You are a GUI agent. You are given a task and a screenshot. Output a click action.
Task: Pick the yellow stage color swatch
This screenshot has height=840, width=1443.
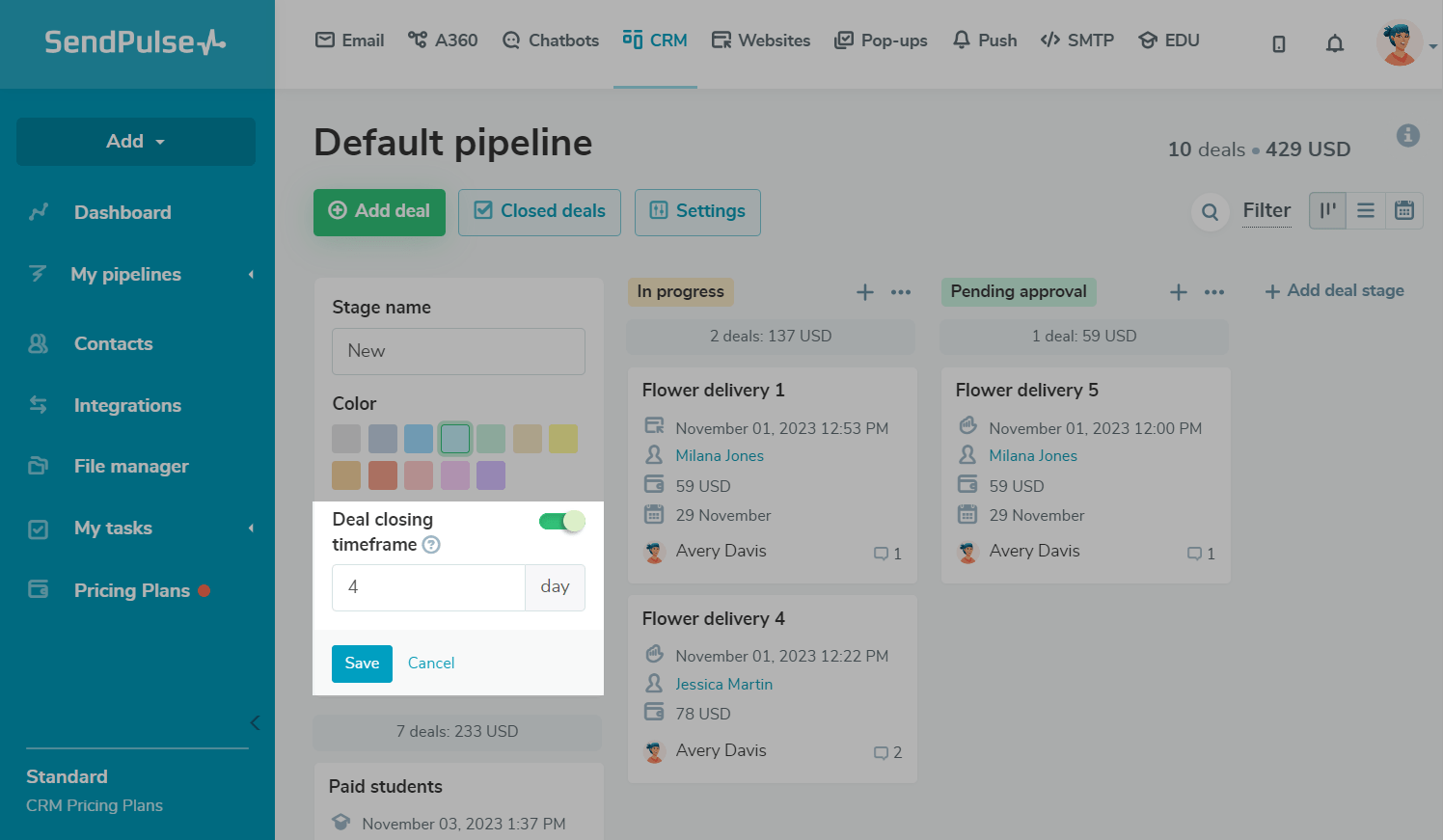click(x=563, y=439)
